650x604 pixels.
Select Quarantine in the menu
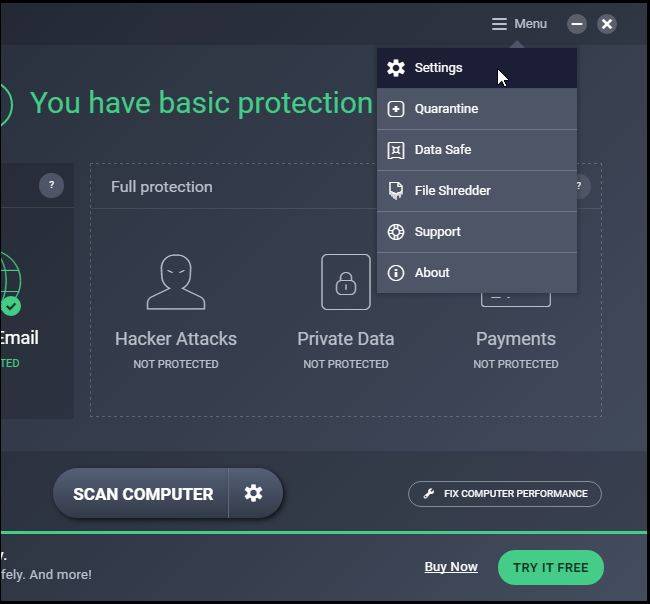(x=477, y=109)
